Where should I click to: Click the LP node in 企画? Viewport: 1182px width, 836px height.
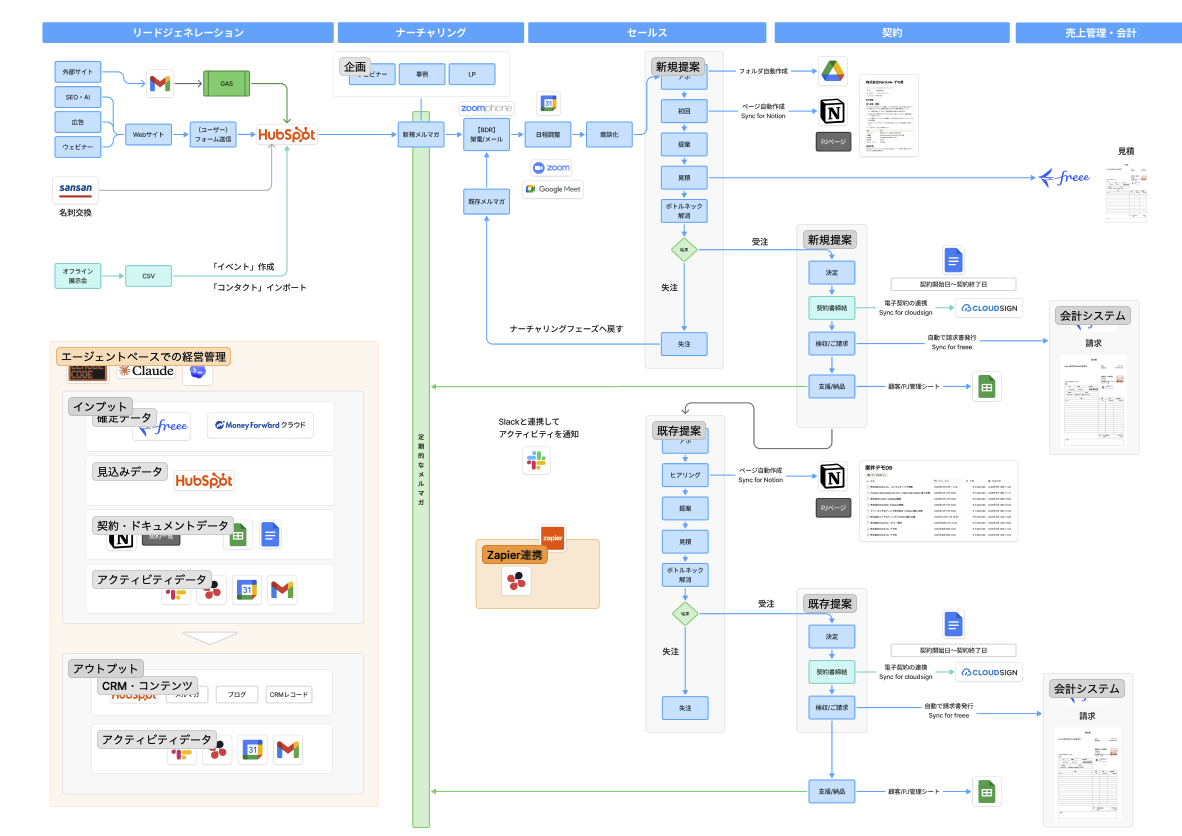472,75
